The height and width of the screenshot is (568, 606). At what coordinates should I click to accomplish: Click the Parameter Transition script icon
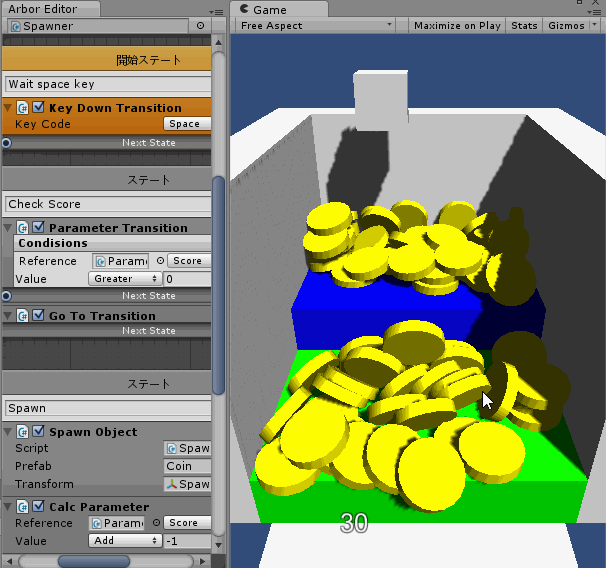[x=23, y=228]
